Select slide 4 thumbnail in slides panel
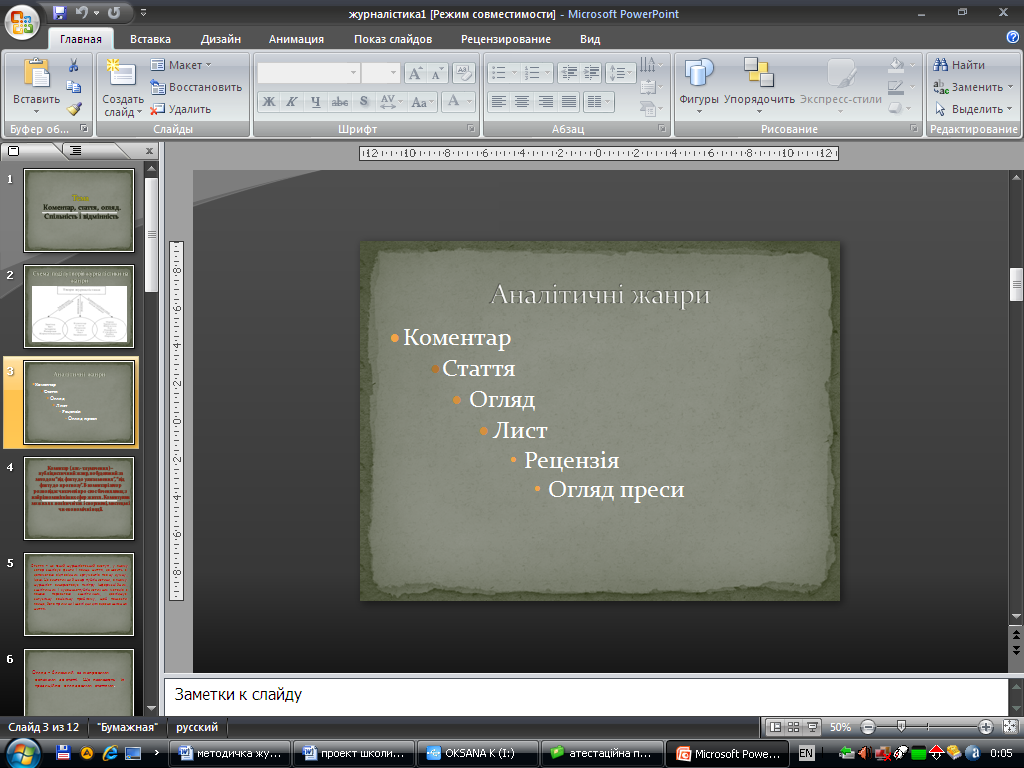Viewport: 1024px width, 768px height. [x=79, y=500]
